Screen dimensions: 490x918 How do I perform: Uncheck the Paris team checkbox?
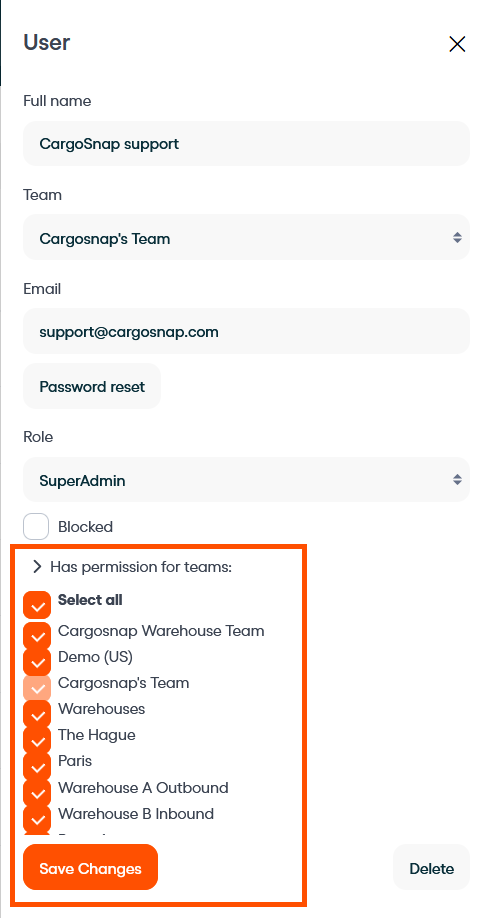[37, 765]
